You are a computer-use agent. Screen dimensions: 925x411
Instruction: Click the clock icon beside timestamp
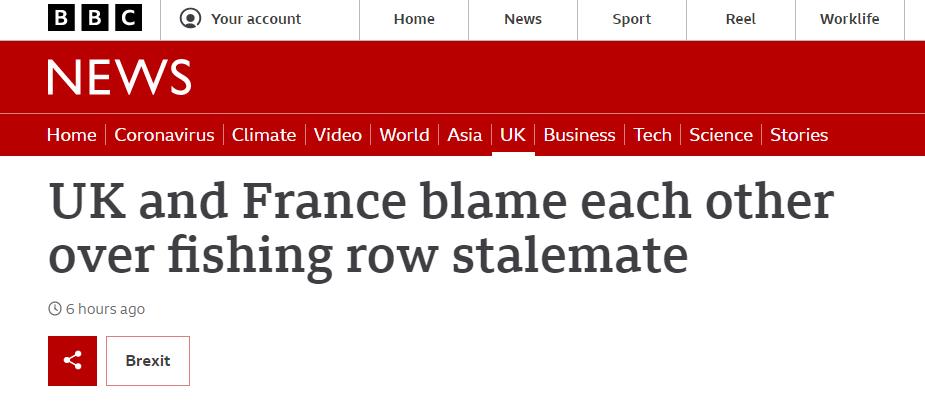tap(55, 308)
